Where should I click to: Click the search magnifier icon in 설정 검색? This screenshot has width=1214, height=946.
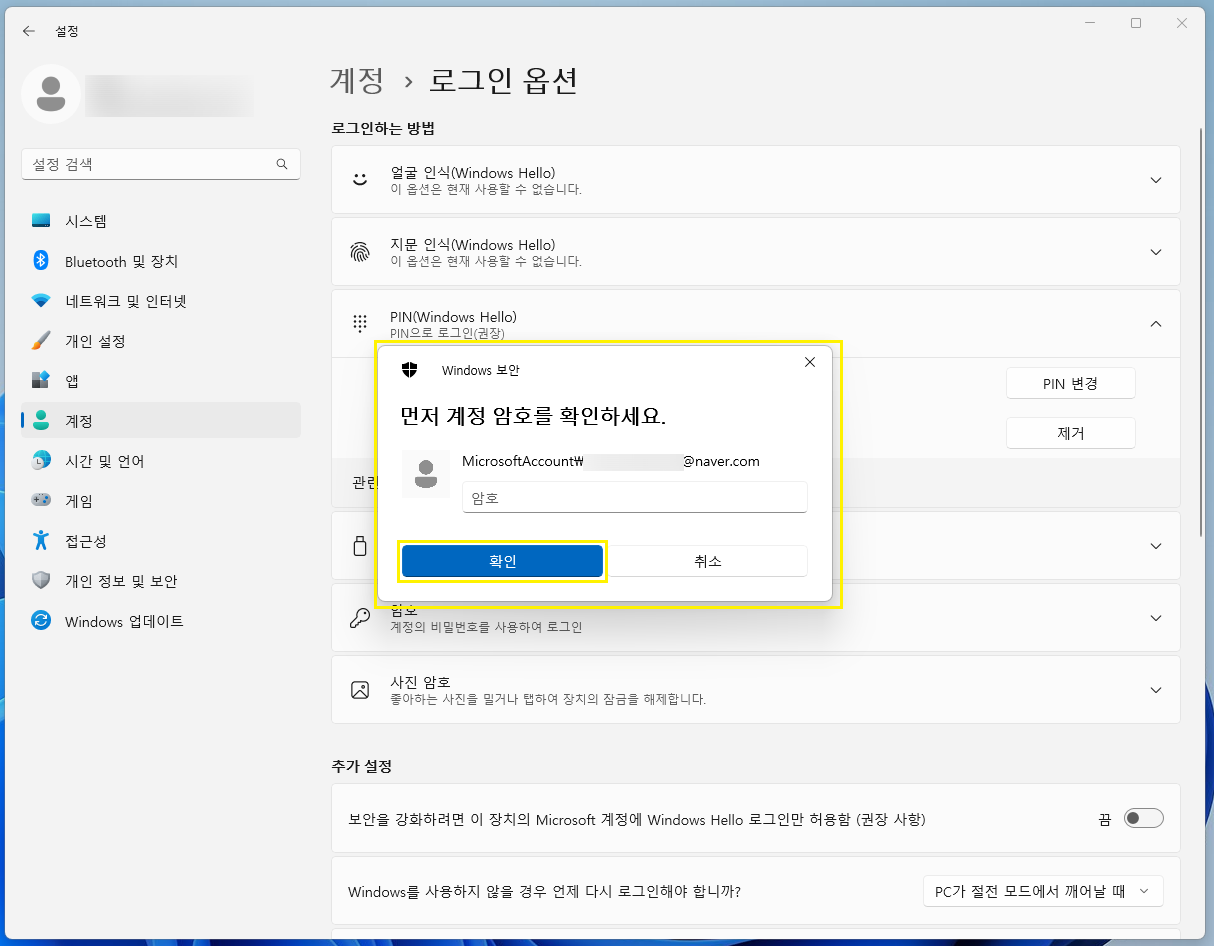tap(282, 164)
